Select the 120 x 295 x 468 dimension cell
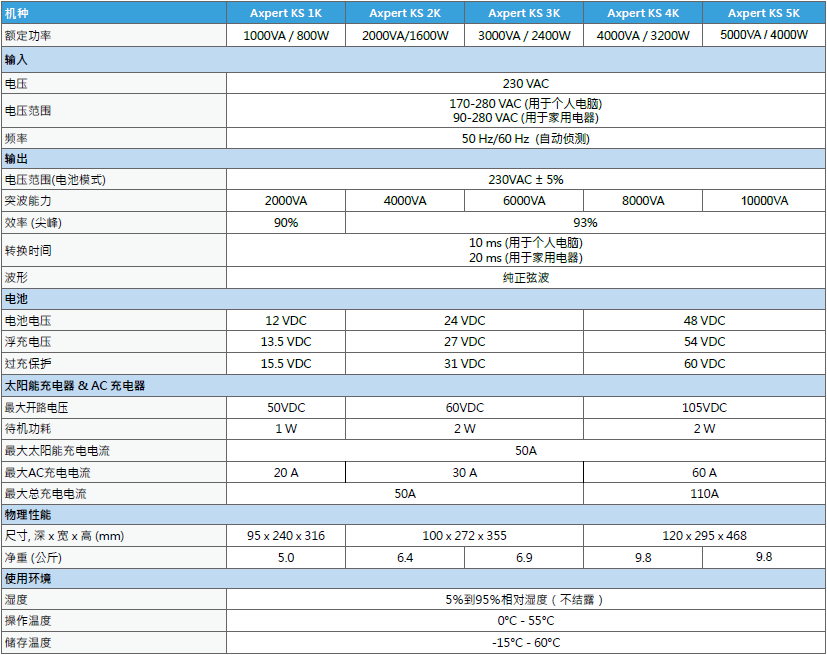 tap(705, 536)
